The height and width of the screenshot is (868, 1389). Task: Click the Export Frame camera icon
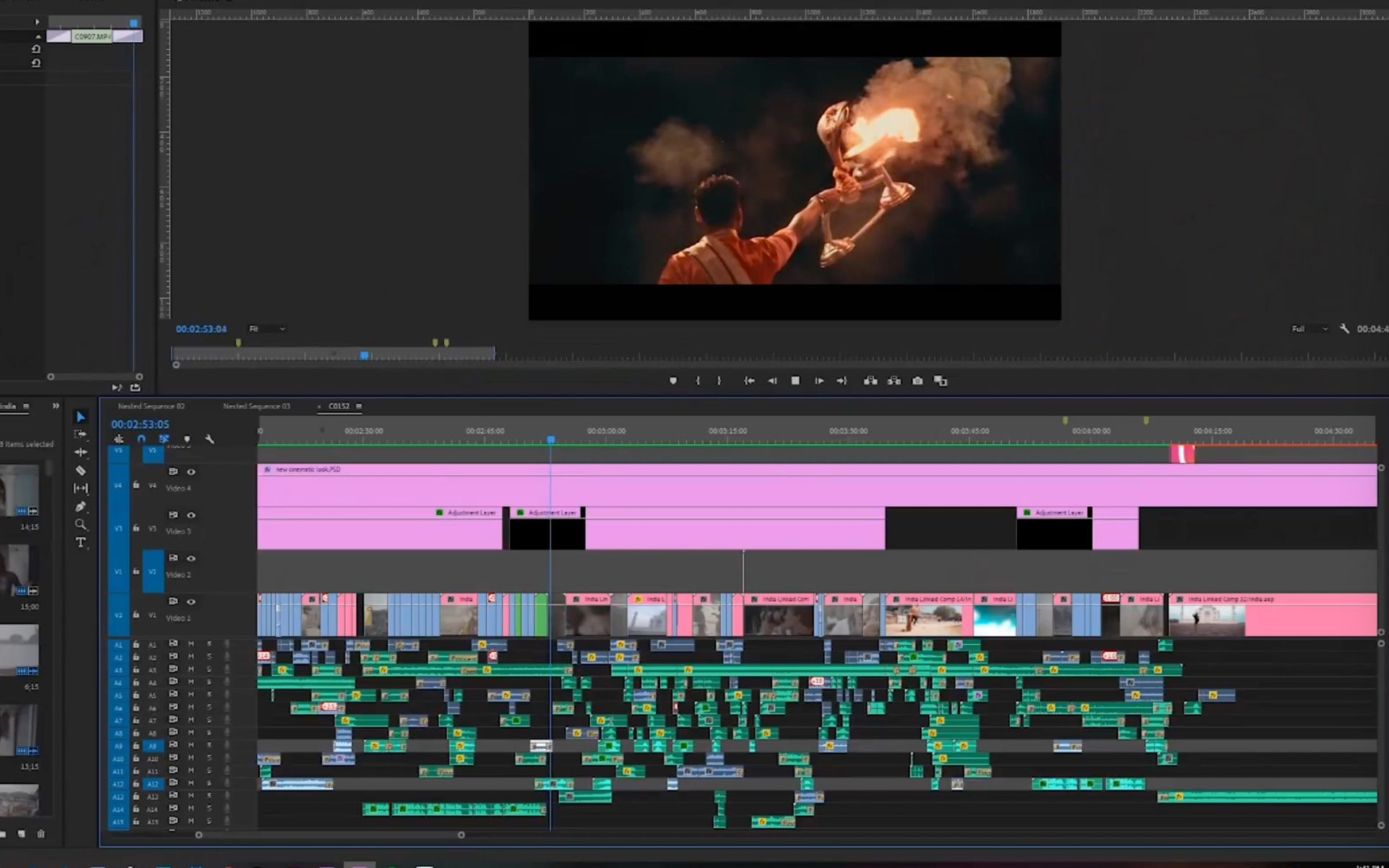917,381
